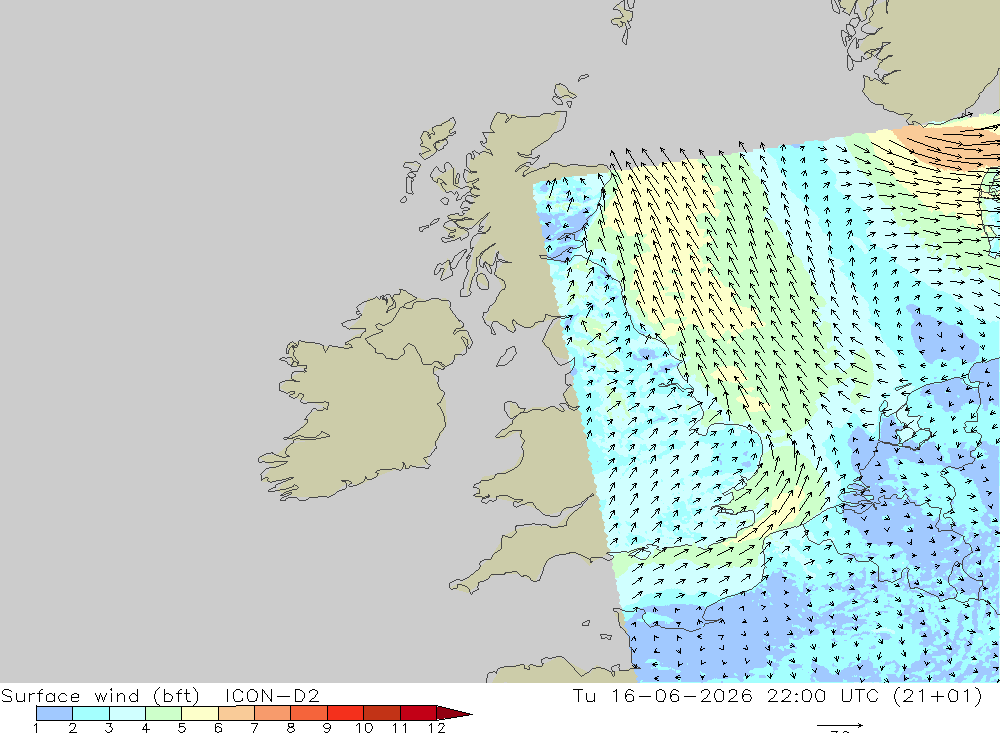Click the pale cyan Beaufort 3 swatch

point(127,713)
